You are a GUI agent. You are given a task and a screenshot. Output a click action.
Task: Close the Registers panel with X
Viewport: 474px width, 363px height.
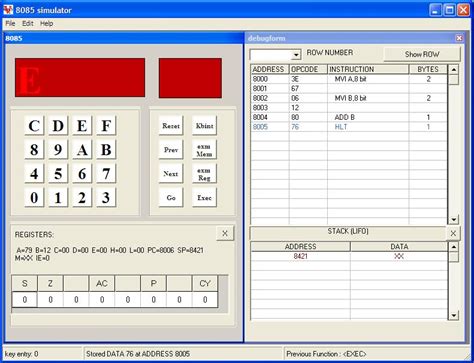225,233
